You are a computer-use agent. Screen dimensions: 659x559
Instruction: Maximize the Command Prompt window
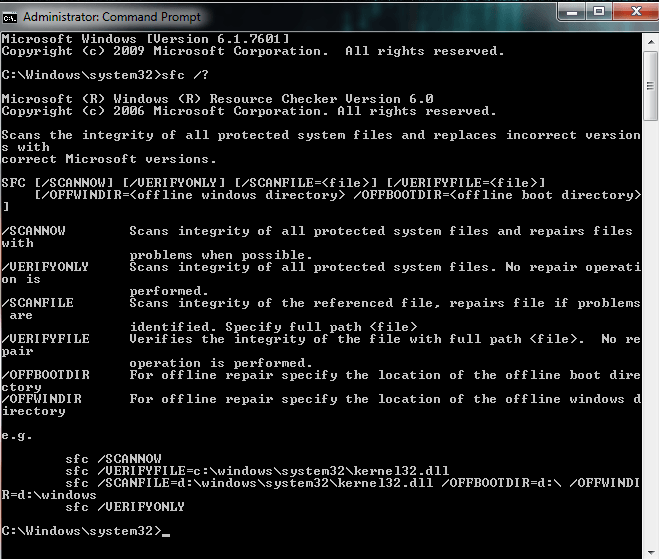click(x=599, y=12)
